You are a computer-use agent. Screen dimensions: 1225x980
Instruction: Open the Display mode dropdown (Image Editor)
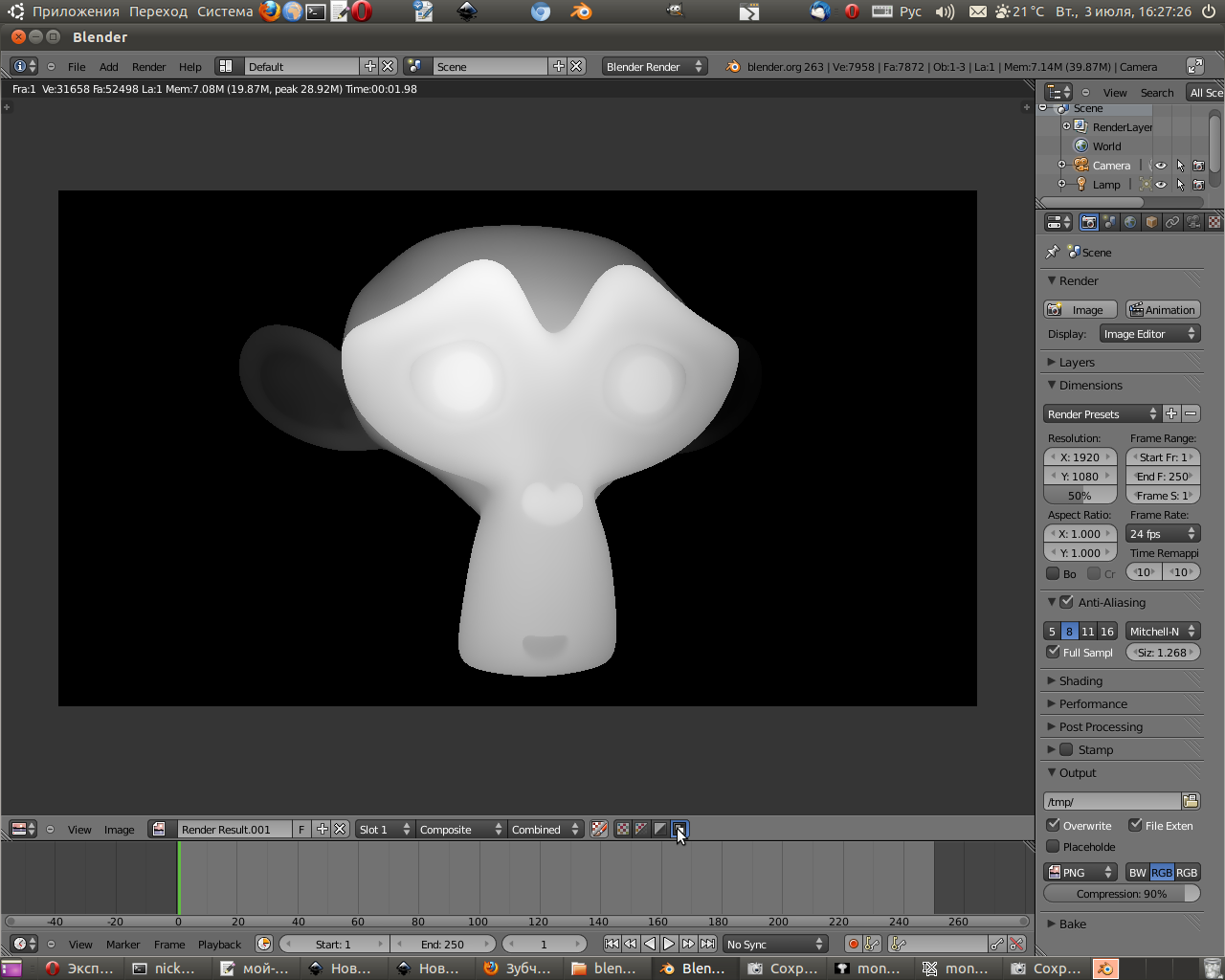click(1149, 334)
